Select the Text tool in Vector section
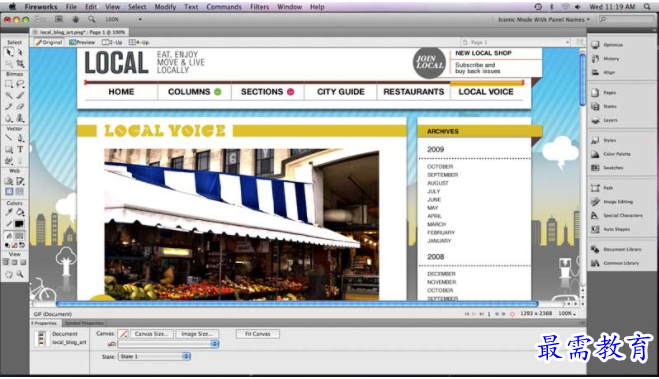The height and width of the screenshot is (379, 659). click(20, 149)
